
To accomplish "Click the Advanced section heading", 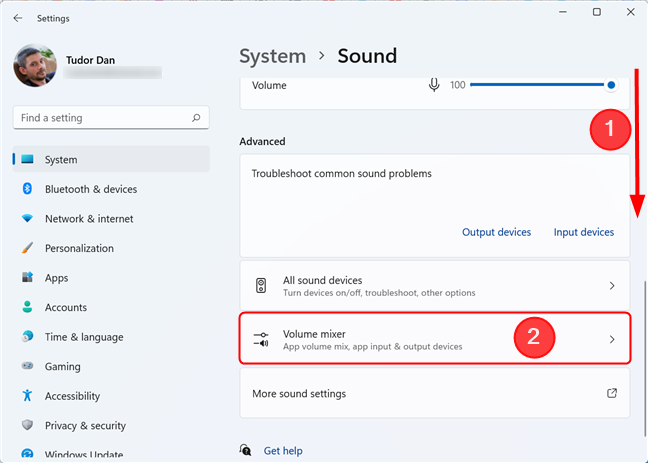I will [262, 141].
